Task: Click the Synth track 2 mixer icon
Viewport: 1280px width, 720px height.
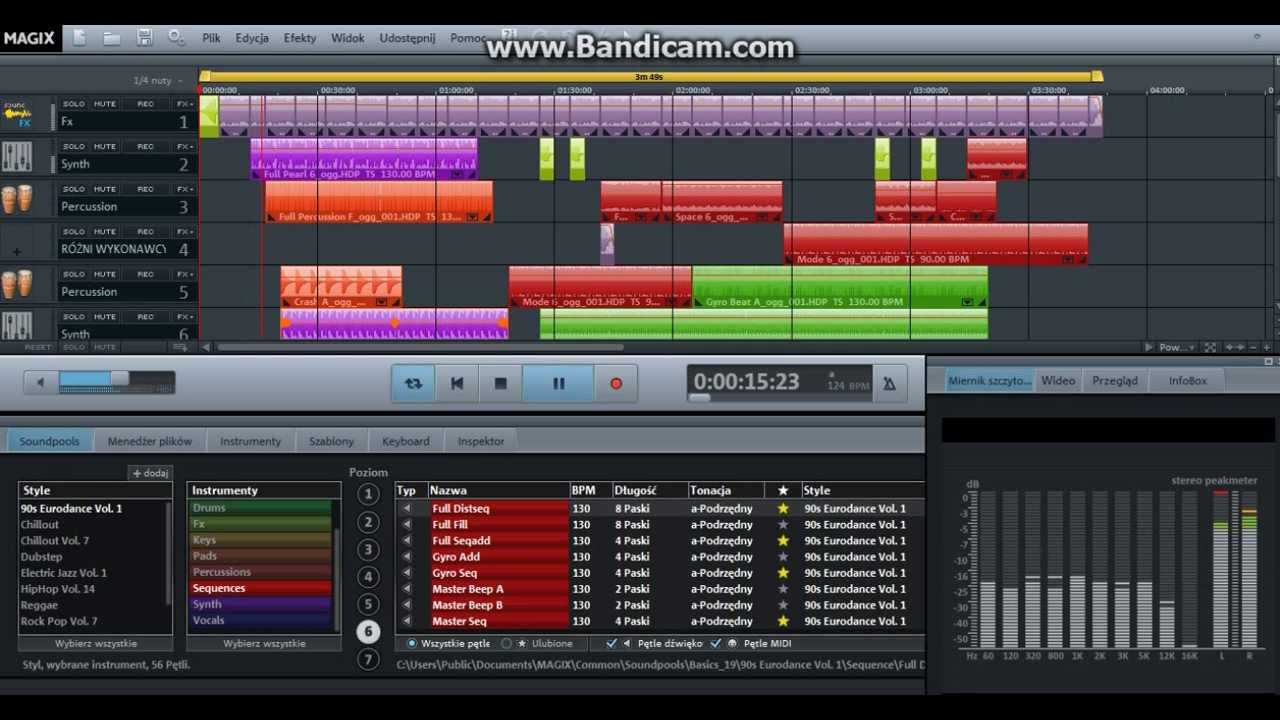Action: 17,157
